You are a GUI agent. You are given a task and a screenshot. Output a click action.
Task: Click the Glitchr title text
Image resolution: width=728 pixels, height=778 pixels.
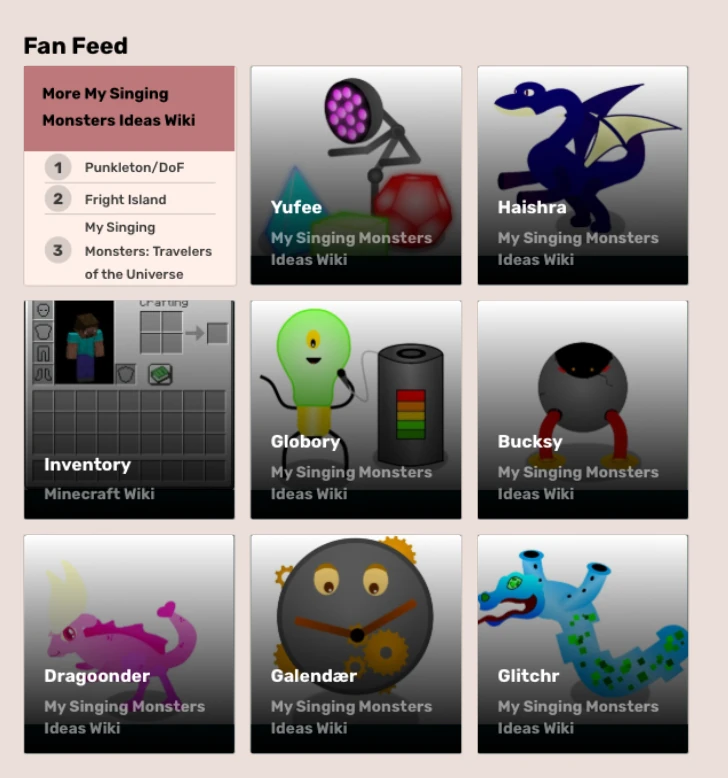click(x=529, y=675)
